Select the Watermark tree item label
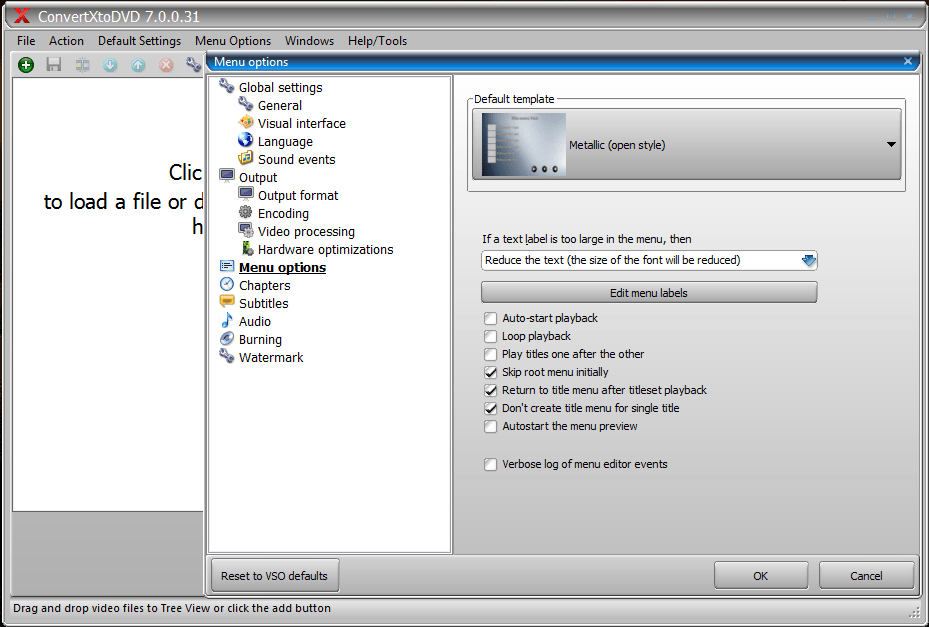929x627 pixels. coord(271,357)
